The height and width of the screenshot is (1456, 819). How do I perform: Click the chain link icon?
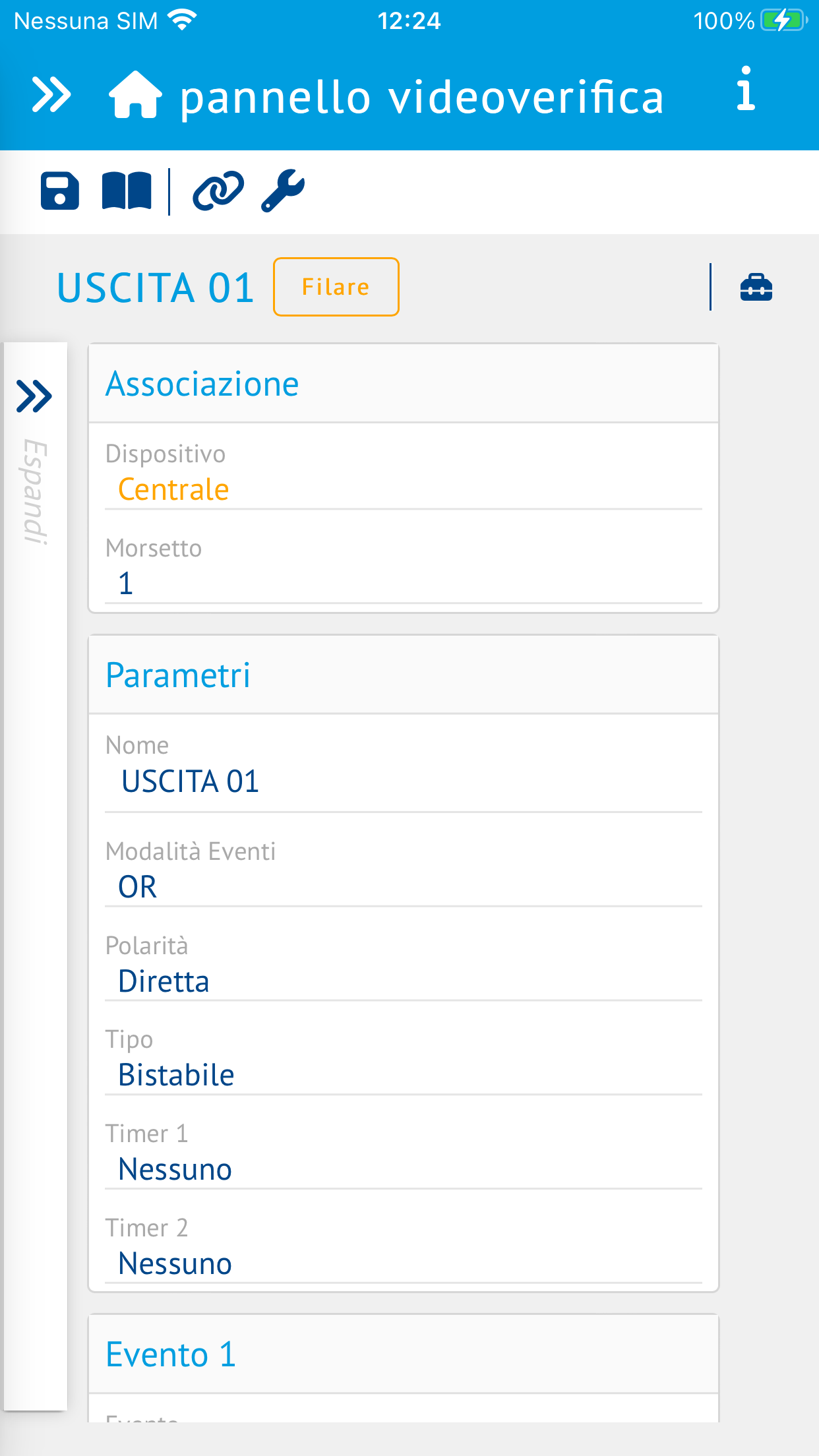pos(218,191)
